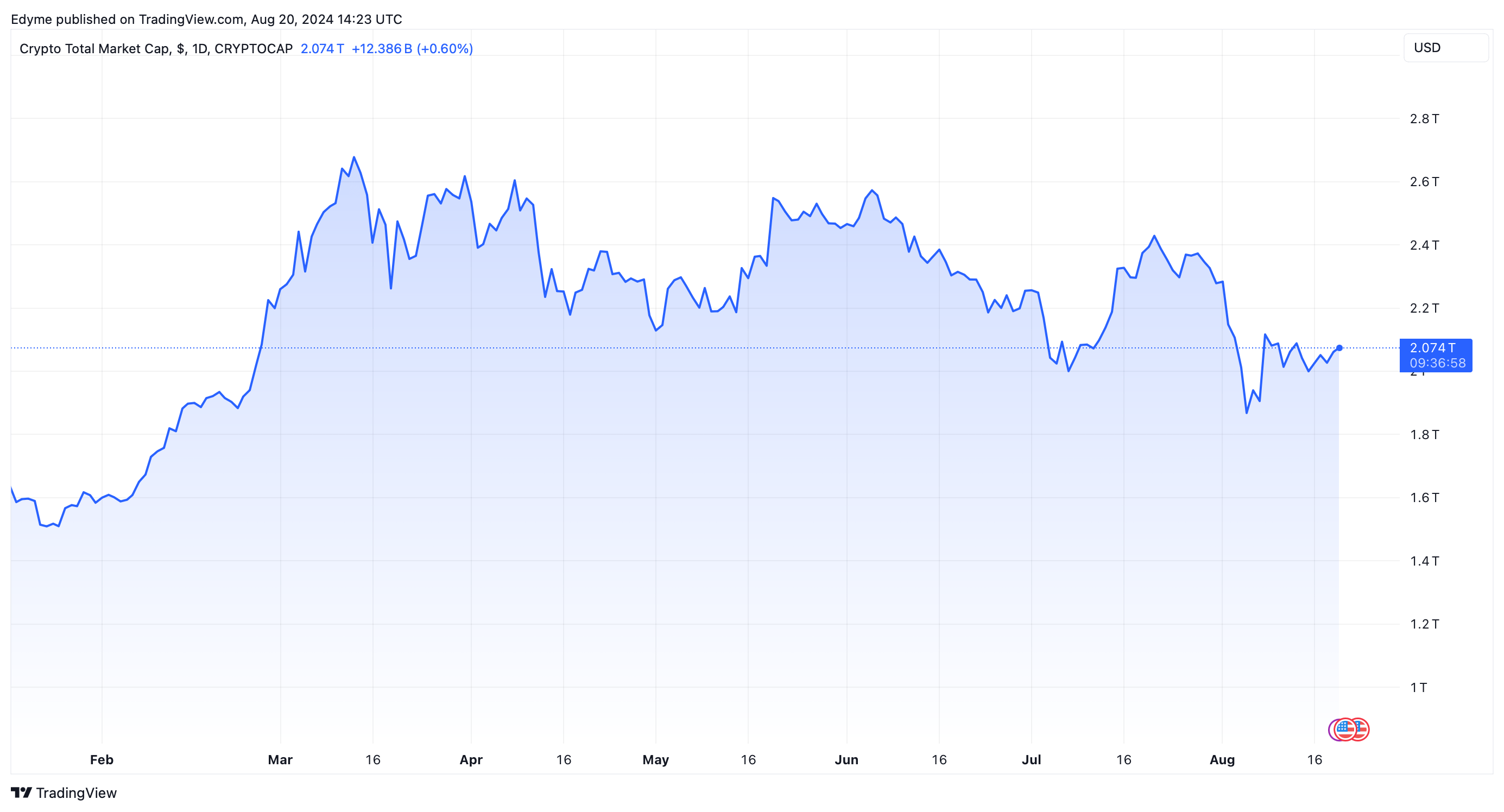Click the 2.4 T price axis label

point(1425,245)
